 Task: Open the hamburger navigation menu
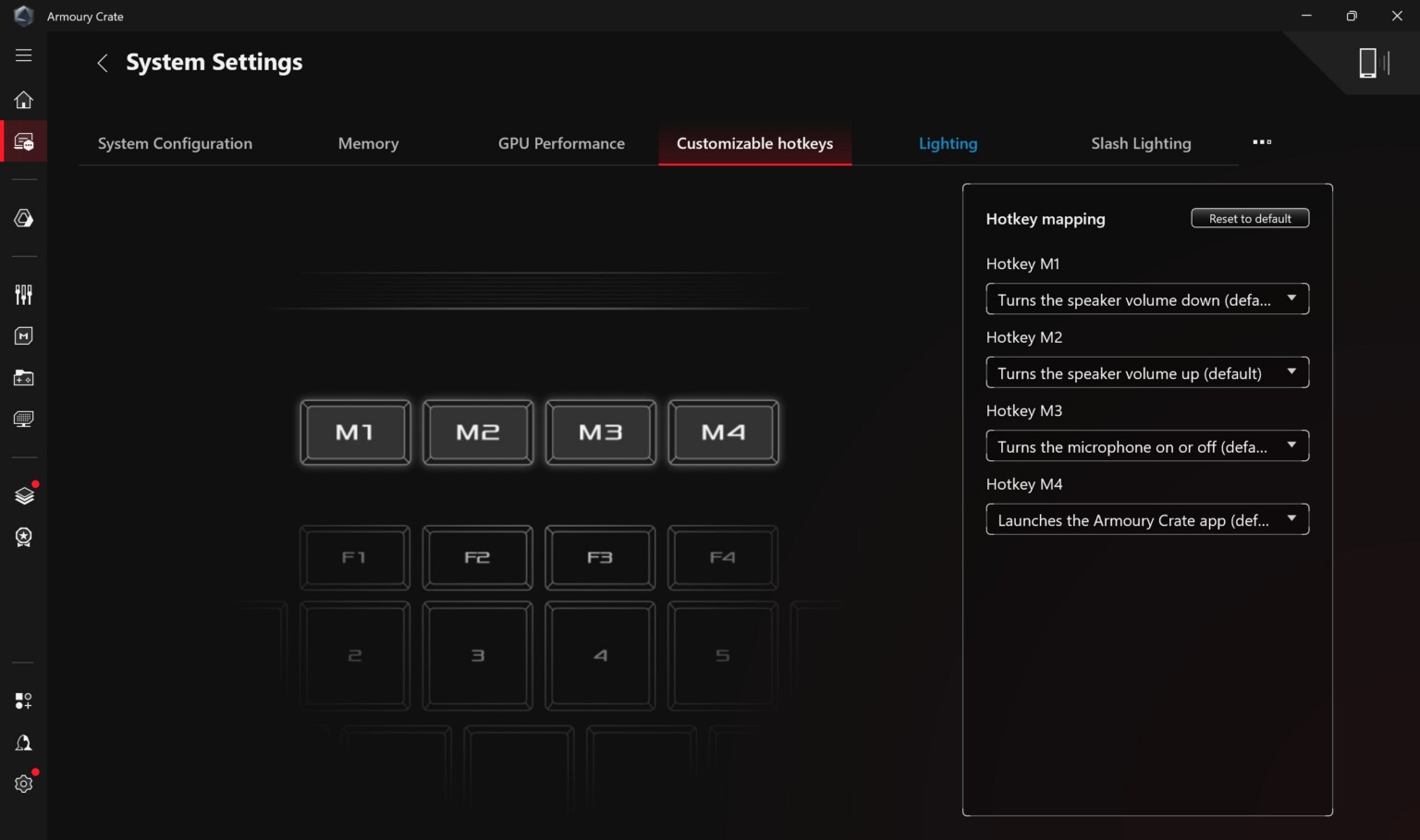[24, 55]
